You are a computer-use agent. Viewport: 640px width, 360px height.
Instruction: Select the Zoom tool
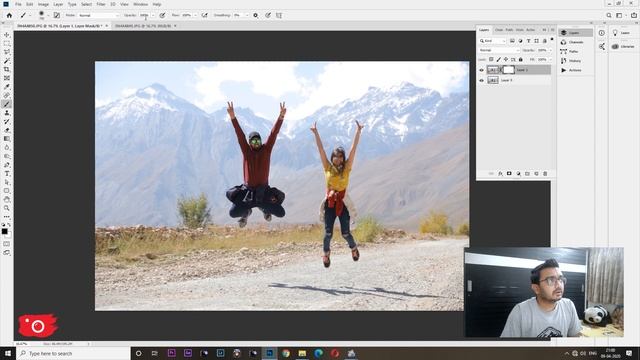[x=7, y=208]
